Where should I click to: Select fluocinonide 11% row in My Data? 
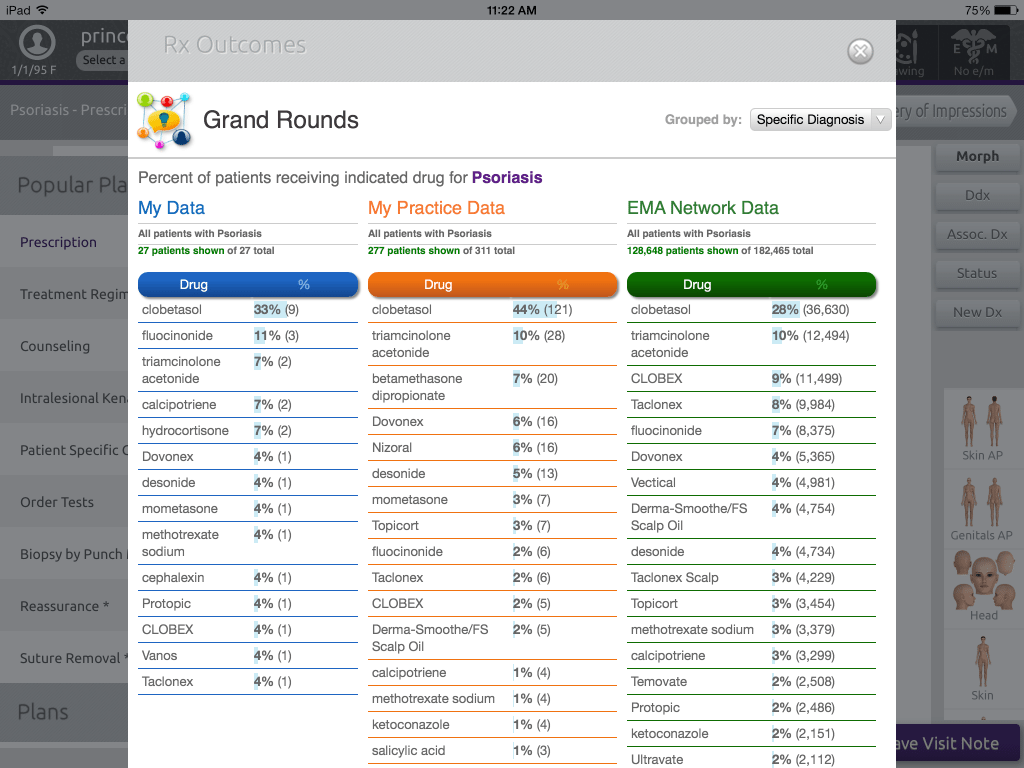248,336
